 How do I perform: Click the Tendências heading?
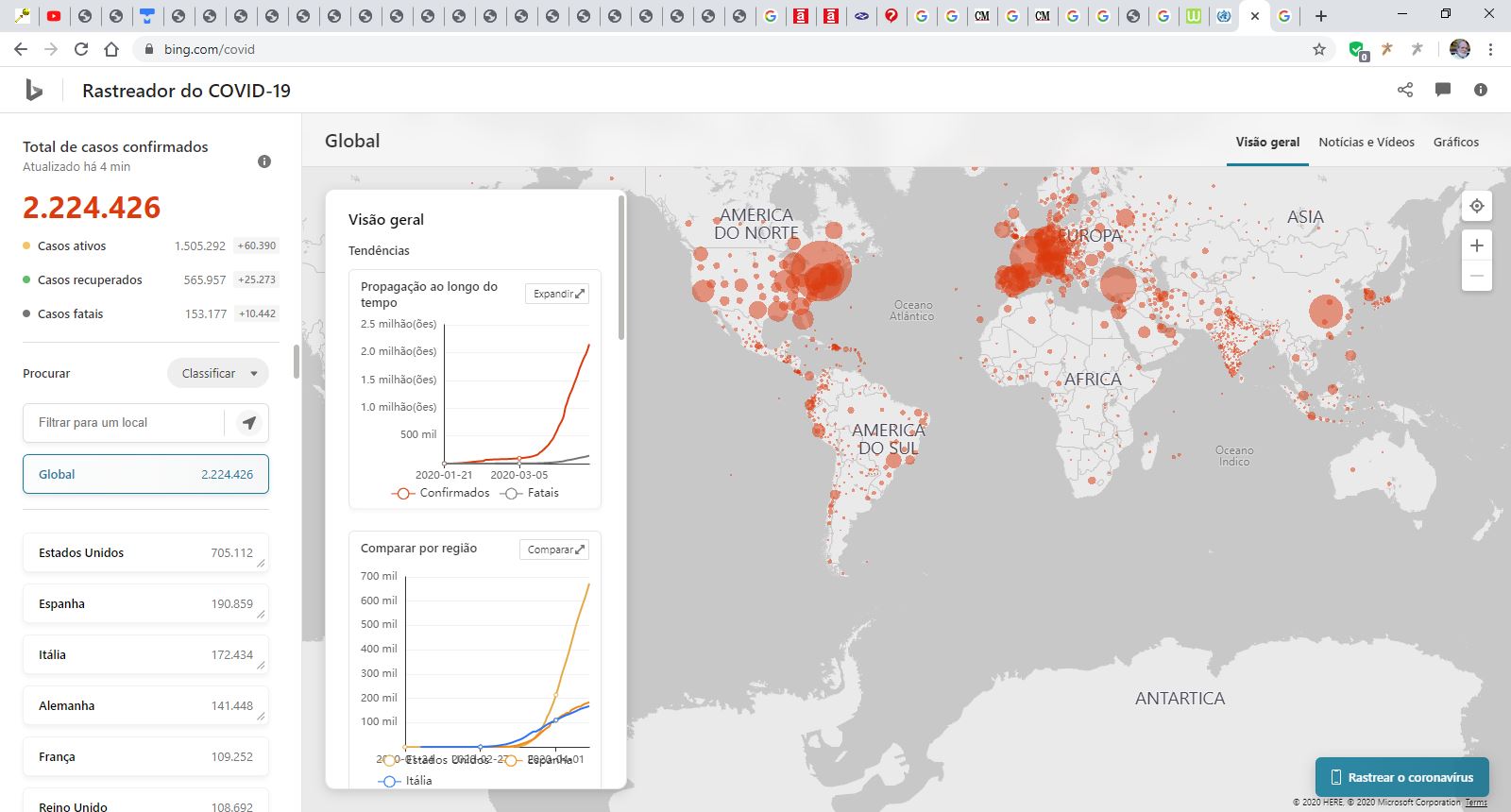click(x=379, y=250)
